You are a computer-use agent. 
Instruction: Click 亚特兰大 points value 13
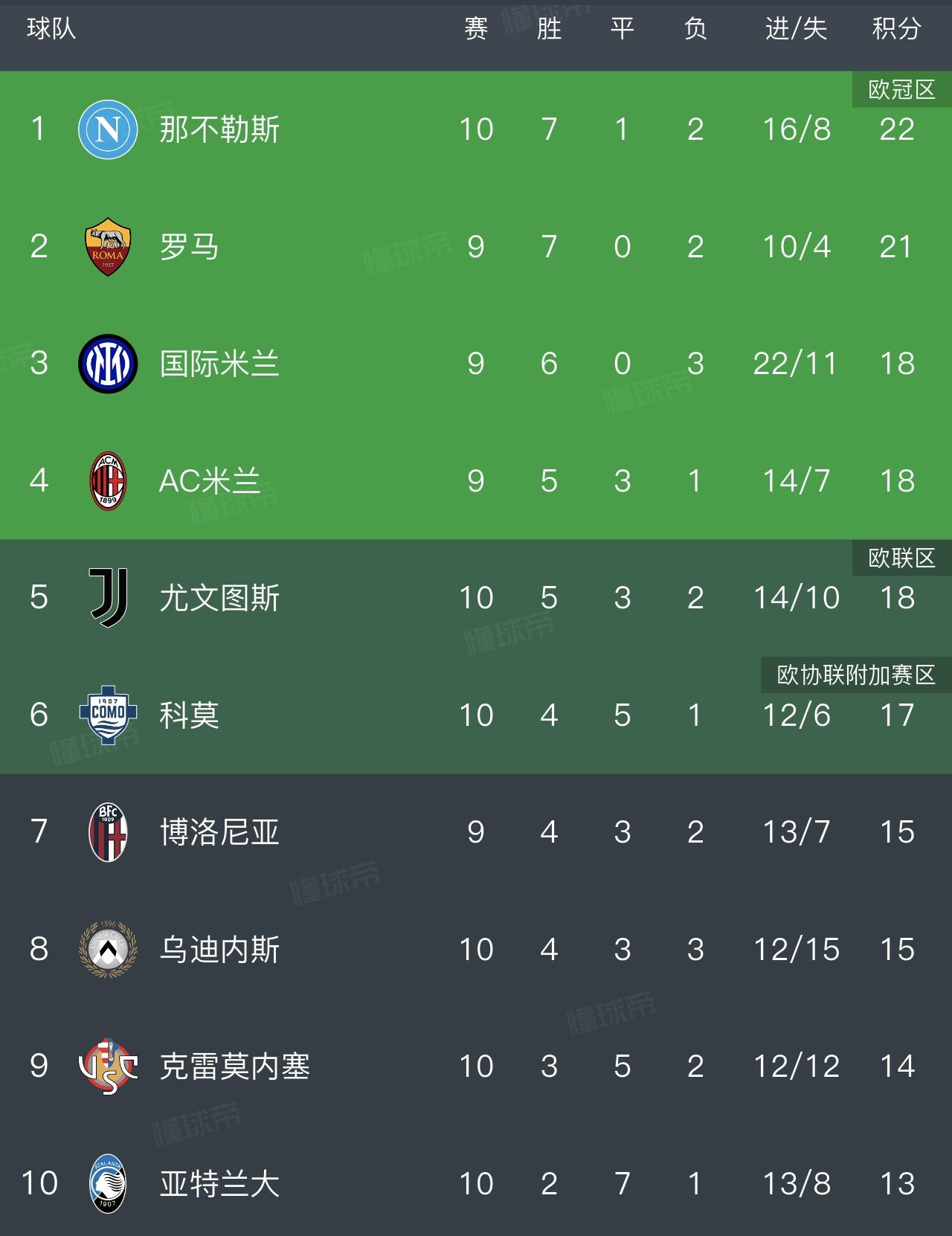[x=896, y=1183]
